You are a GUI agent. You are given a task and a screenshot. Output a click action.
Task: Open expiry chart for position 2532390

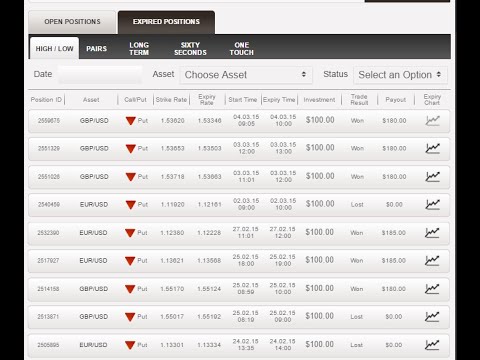432,233
